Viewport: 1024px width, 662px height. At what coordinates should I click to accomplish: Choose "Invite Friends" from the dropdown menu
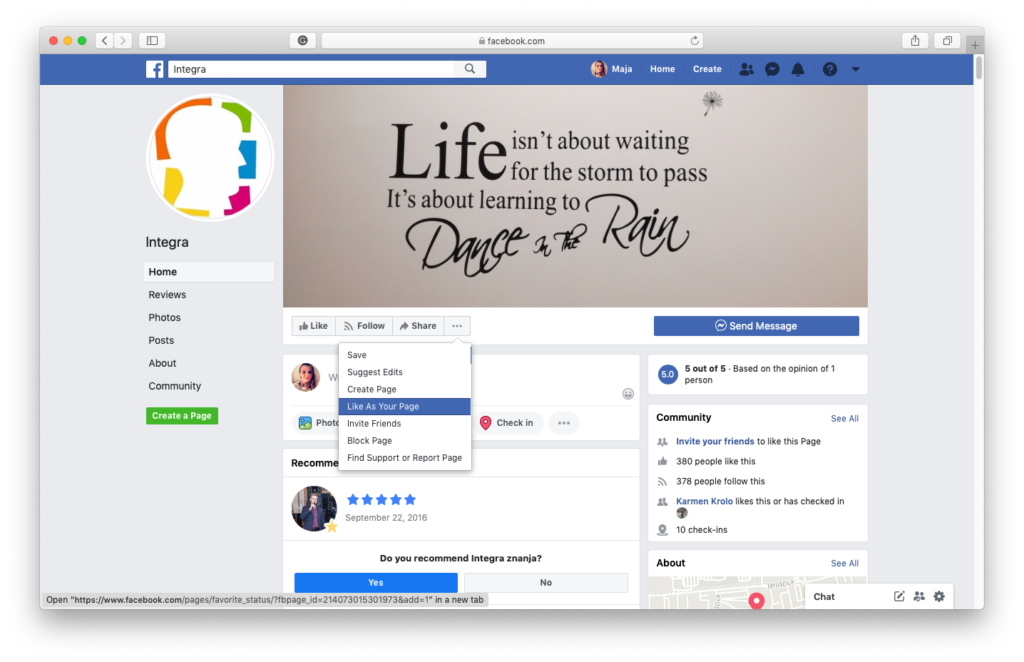[374, 423]
